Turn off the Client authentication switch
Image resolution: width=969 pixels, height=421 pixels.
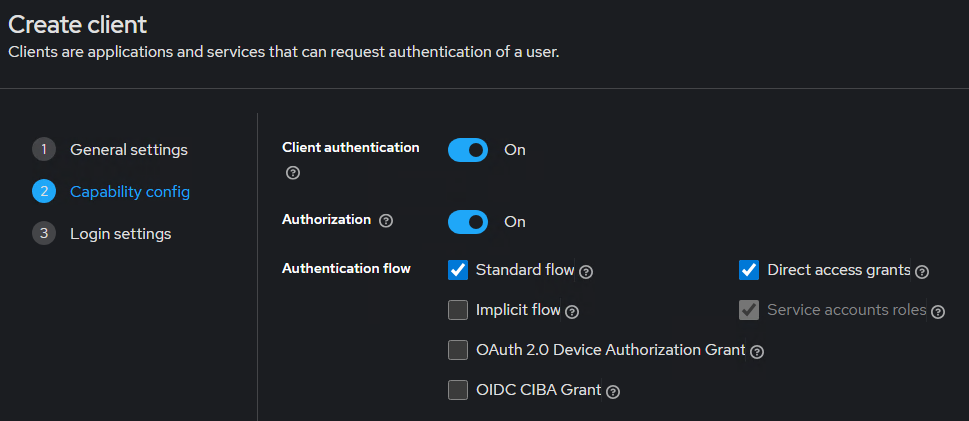pyautogui.click(x=468, y=150)
